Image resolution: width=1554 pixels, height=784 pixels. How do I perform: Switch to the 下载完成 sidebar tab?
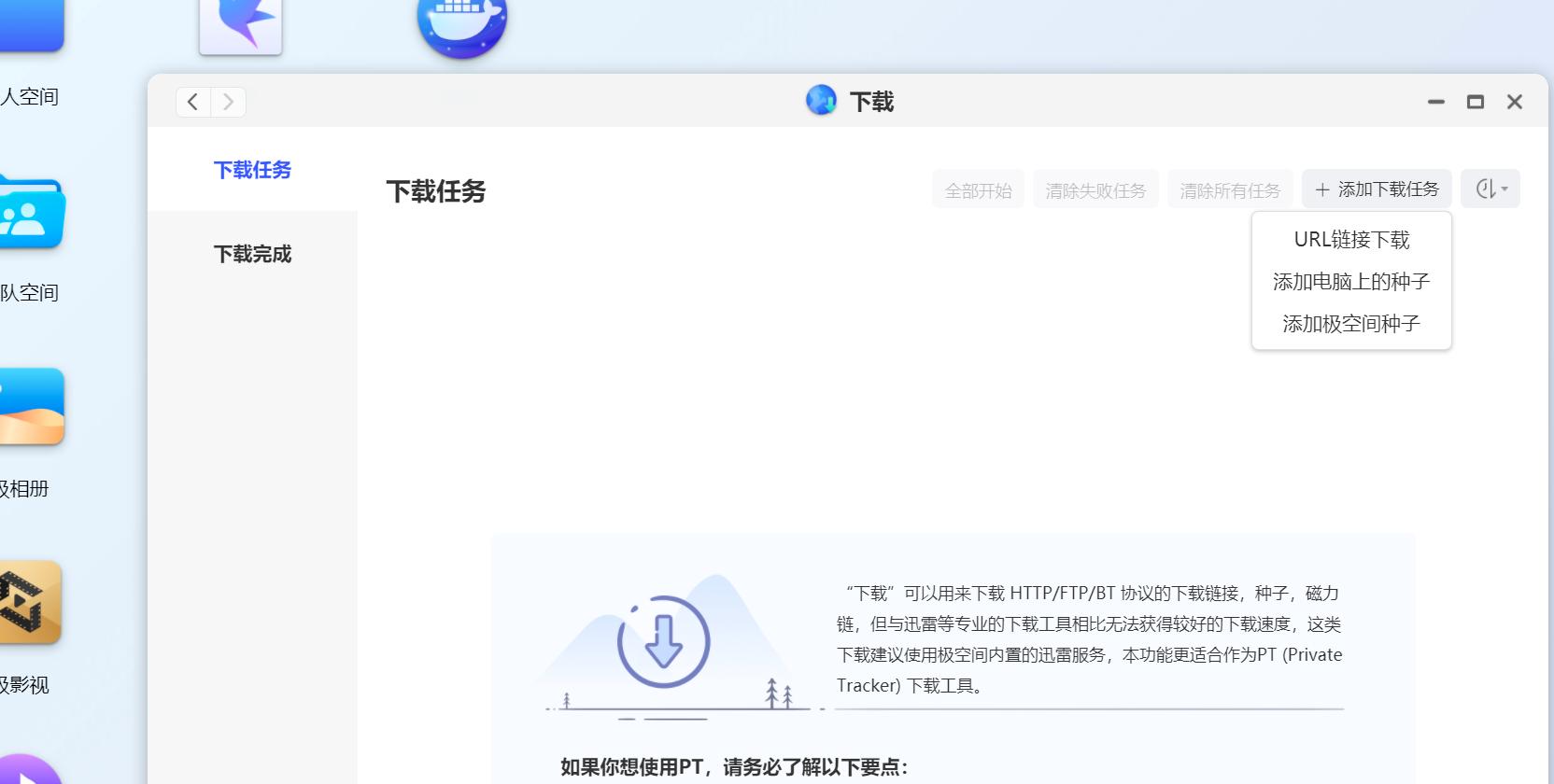(x=252, y=254)
